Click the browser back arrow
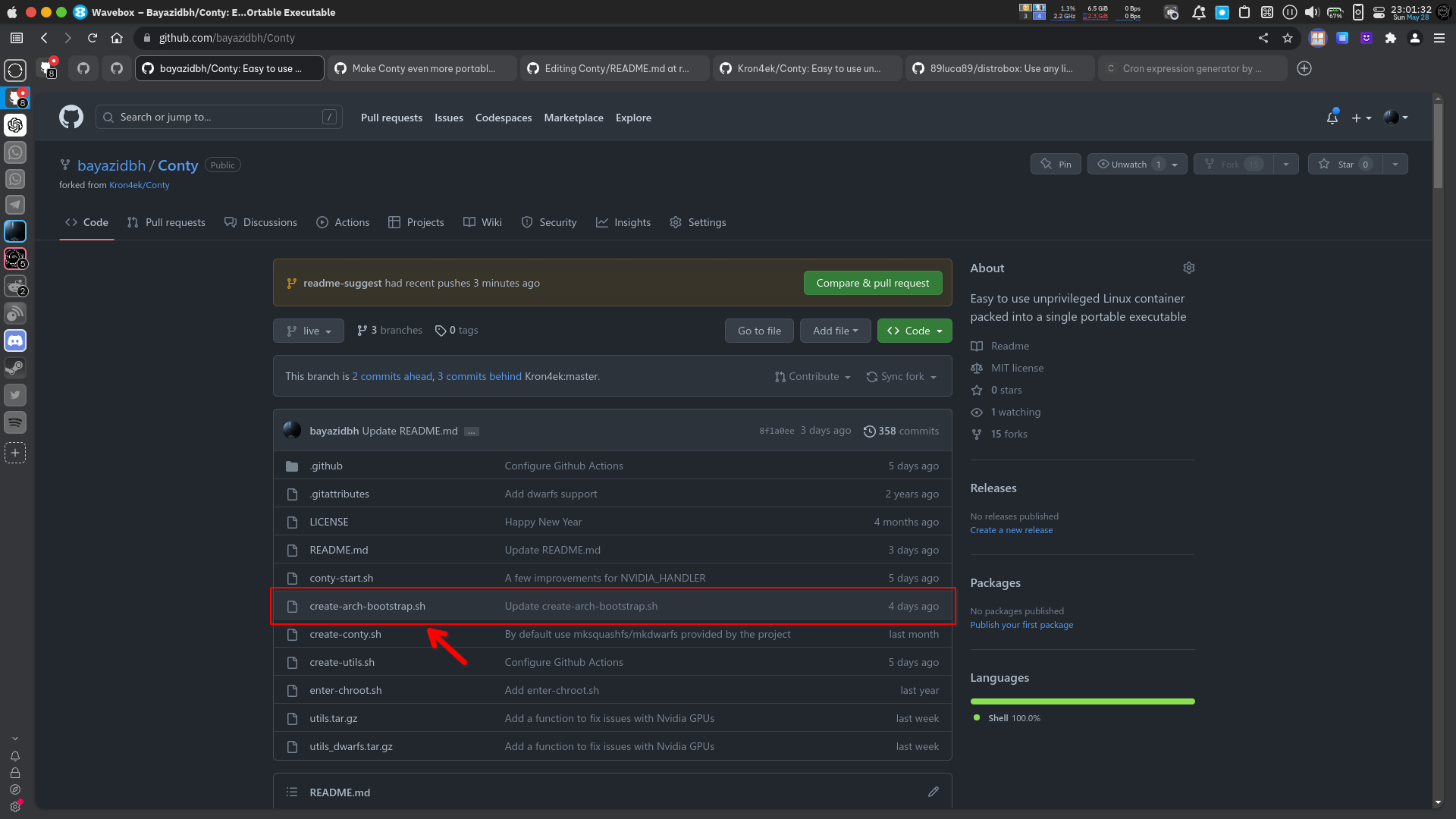This screenshot has height=819, width=1456. click(44, 38)
